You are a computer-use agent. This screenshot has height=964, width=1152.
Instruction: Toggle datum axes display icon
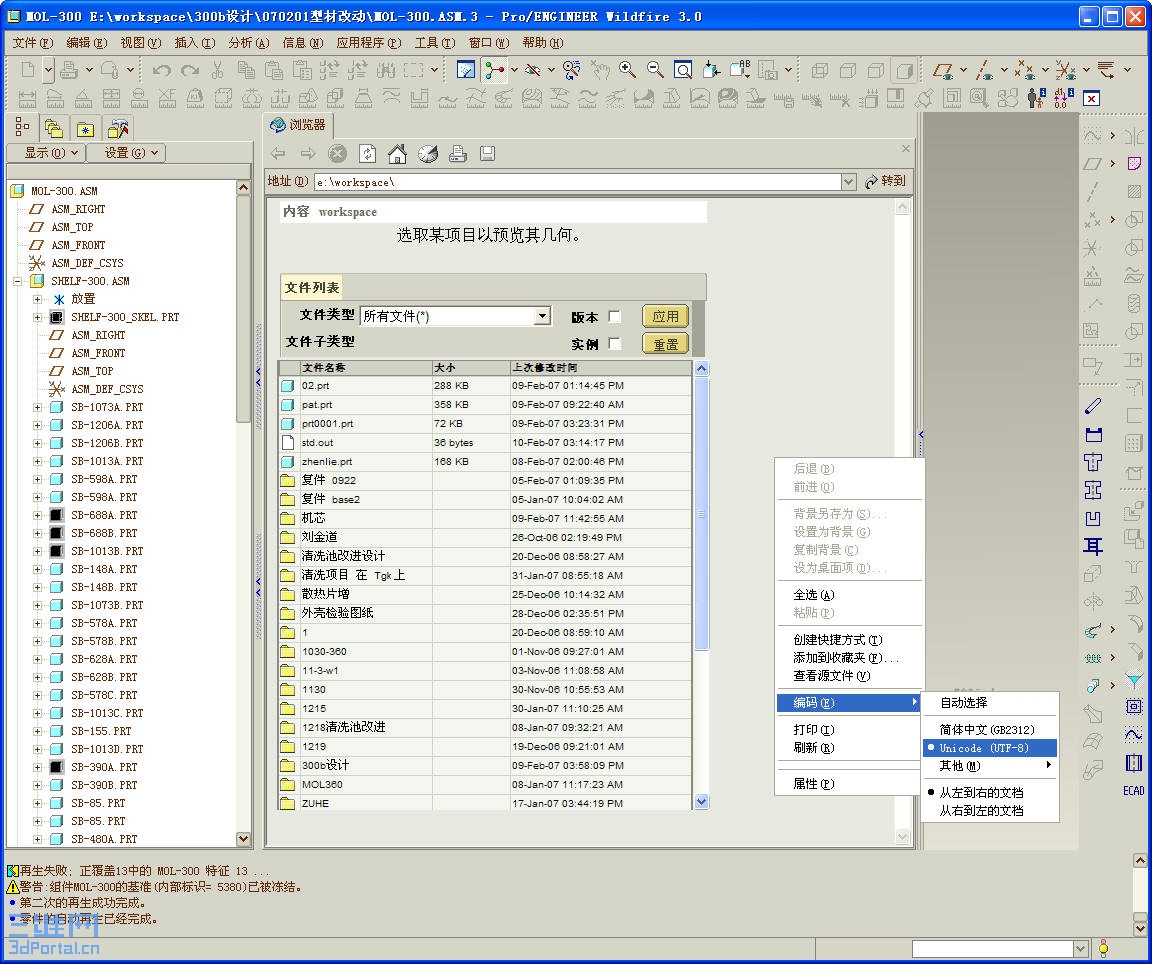point(984,71)
